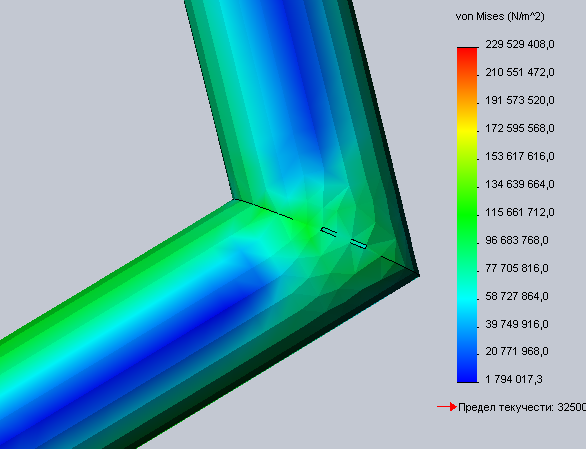Click the yellow band of the color bar
Screen dimensions: 586x449
pos(467,130)
